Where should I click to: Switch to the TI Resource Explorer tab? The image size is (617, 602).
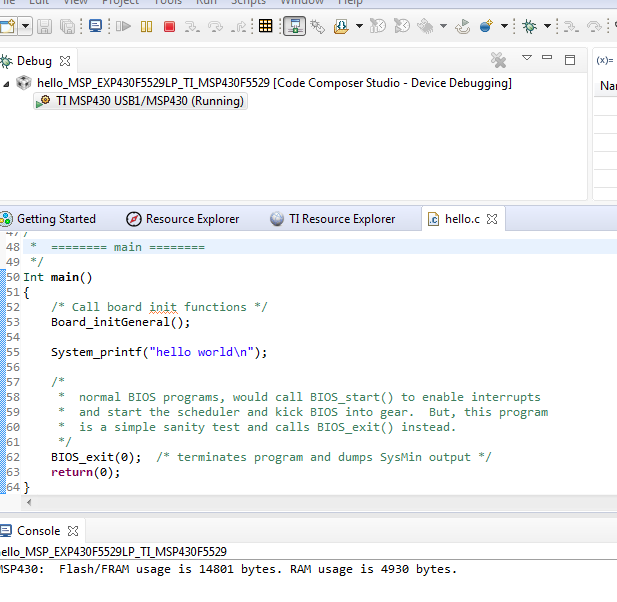[x=341, y=219]
